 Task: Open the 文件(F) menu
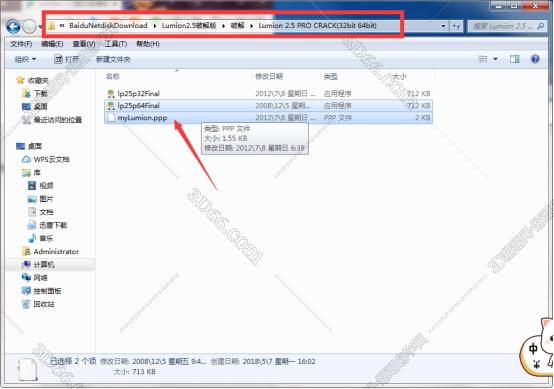21,44
